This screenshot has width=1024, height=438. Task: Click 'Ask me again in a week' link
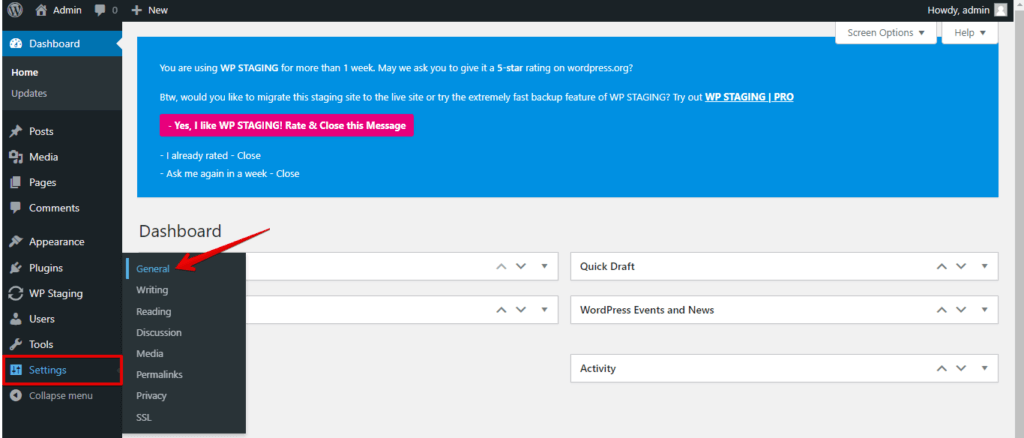pyautogui.click(x=229, y=174)
